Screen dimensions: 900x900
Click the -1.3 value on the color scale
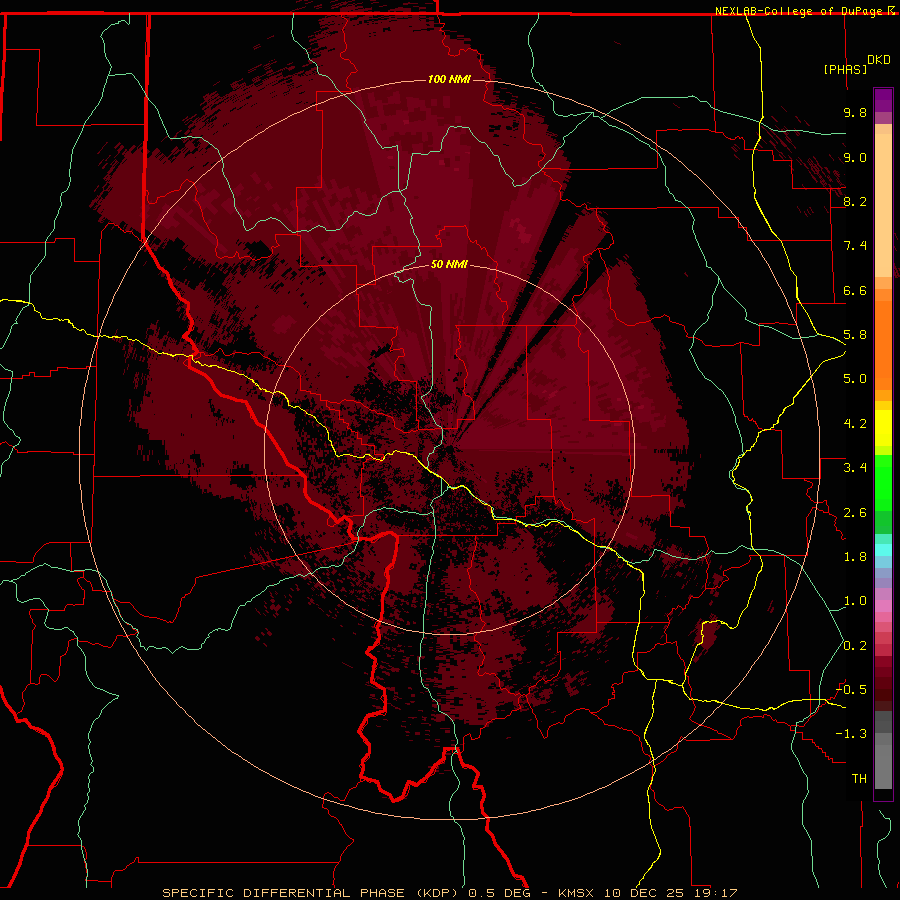tap(852, 734)
